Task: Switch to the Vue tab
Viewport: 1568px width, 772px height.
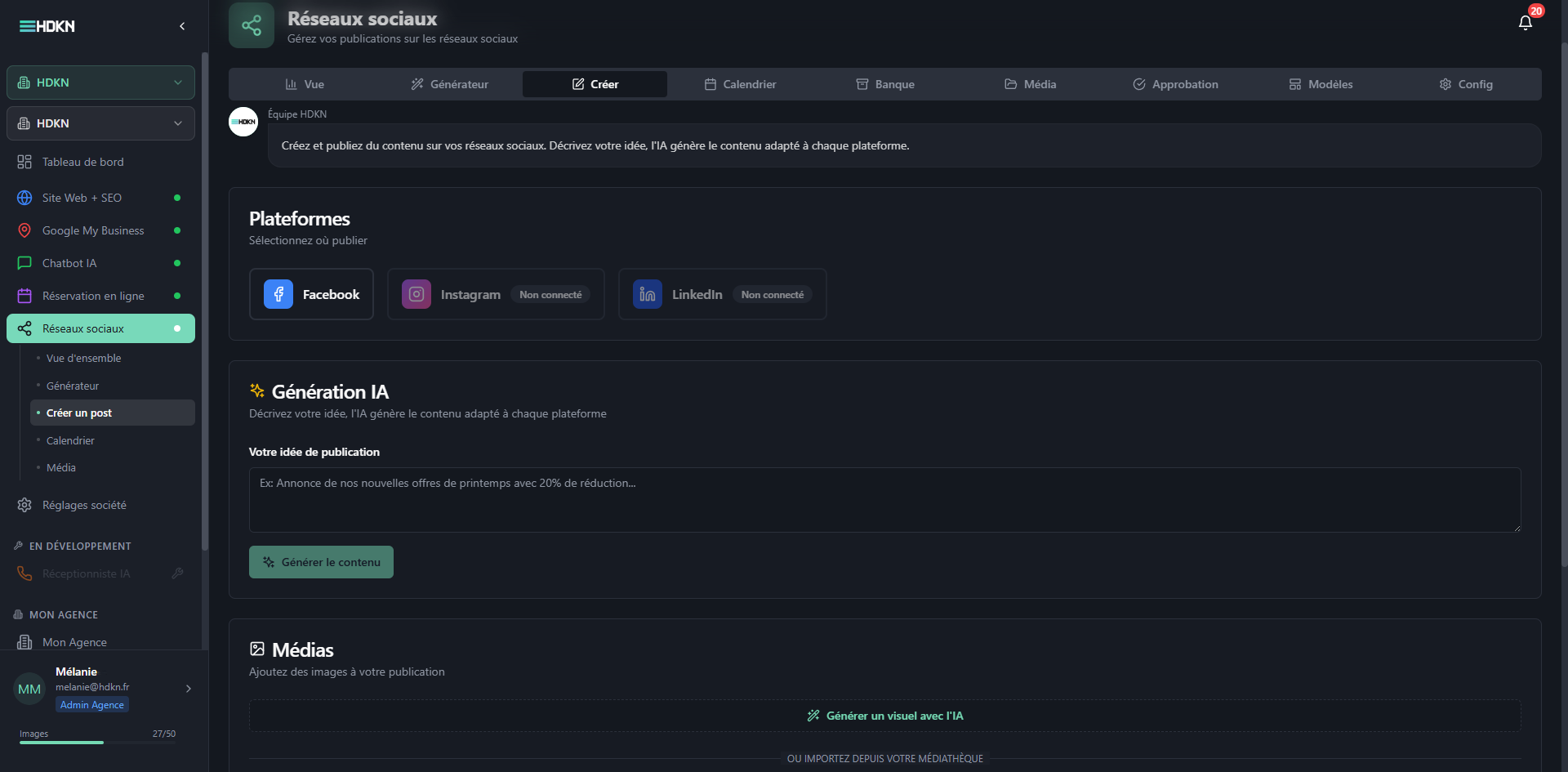Action: (x=305, y=84)
